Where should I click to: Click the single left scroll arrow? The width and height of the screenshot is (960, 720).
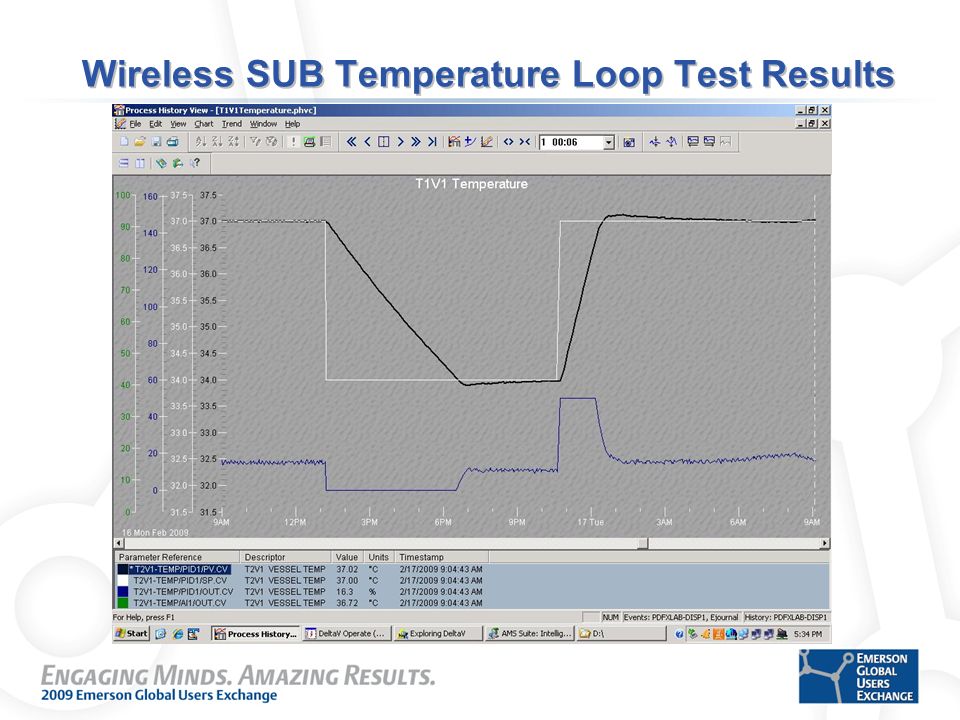pyautogui.click(x=367, y=142)
